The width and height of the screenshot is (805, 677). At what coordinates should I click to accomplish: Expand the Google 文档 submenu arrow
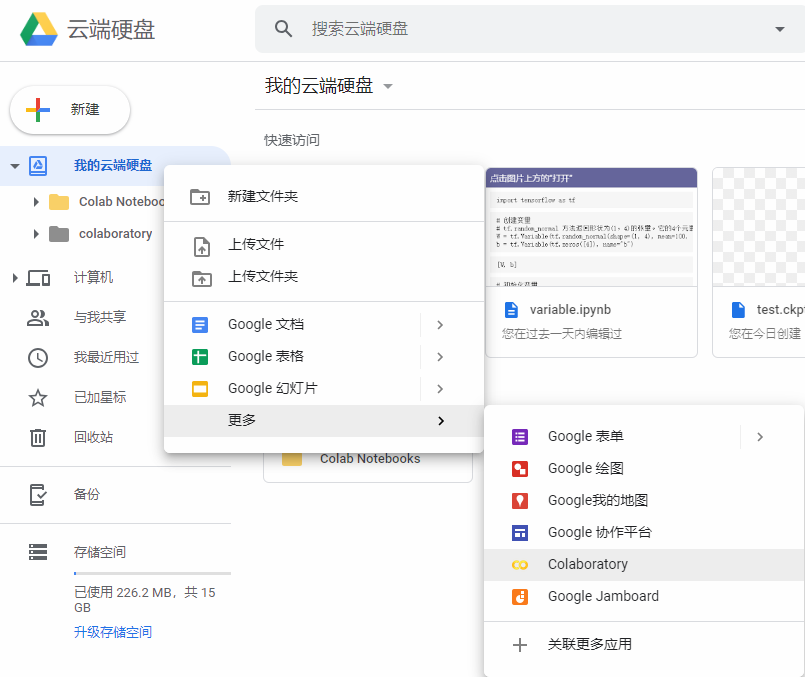click(440, 325)
